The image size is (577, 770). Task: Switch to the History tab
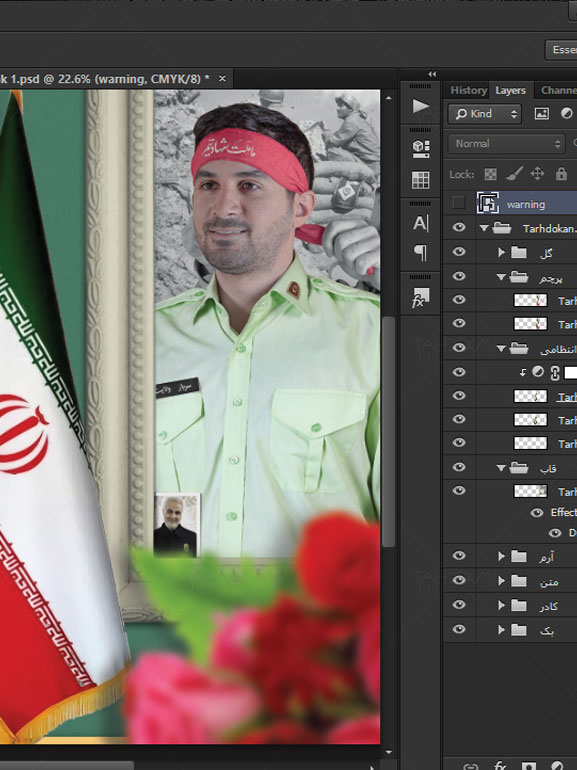468,90
